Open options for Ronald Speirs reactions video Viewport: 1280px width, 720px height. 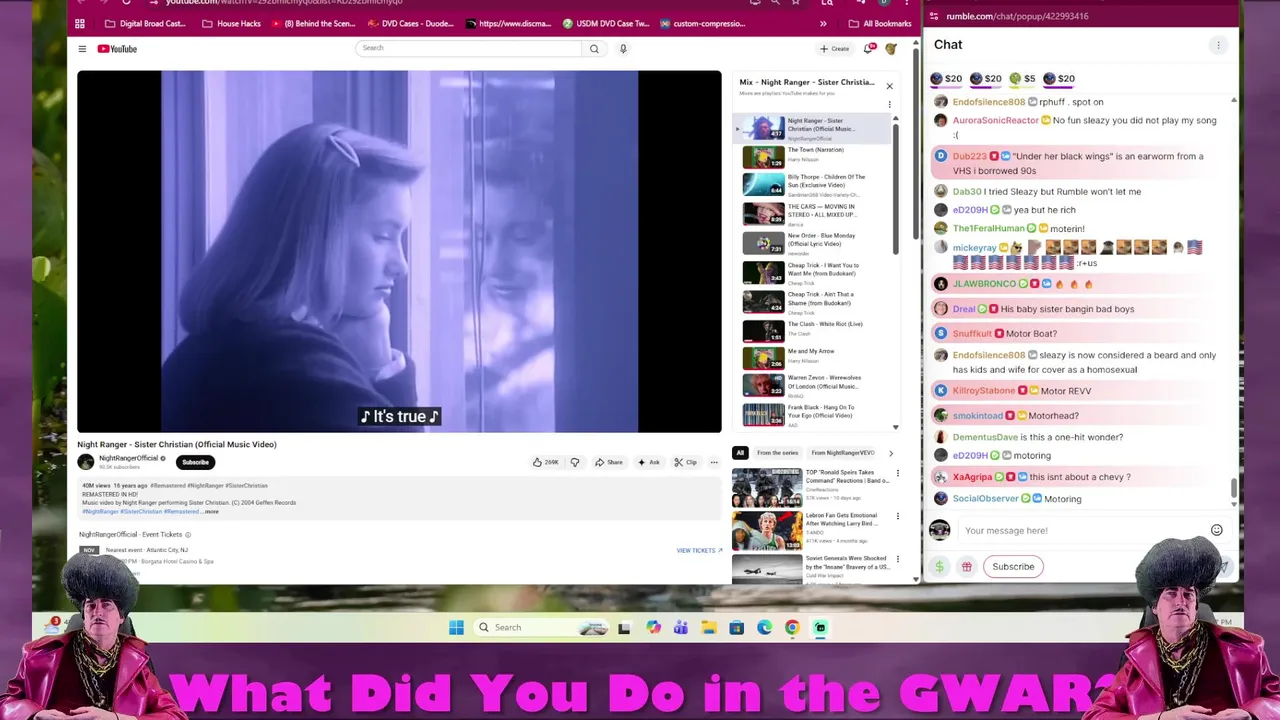click(x=897, y=474)
